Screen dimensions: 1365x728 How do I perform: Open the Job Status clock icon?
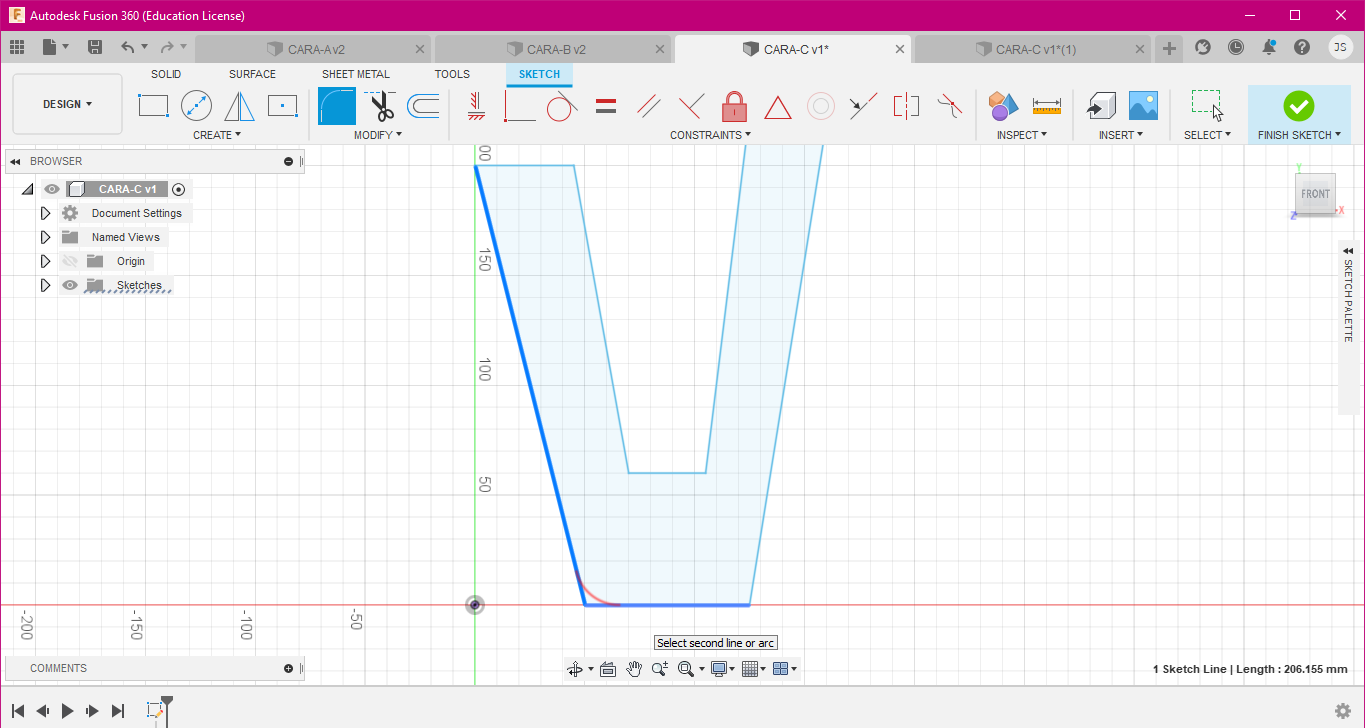pyautogui.click(x=1236, y=47)
